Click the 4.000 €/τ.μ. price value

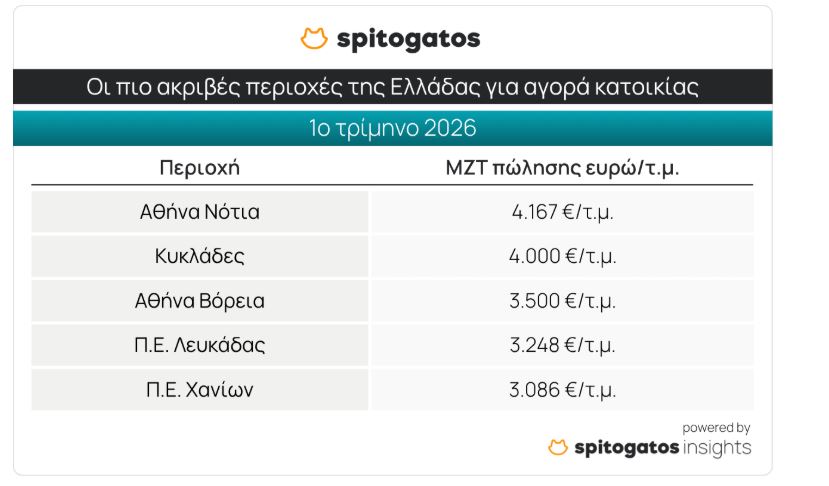click(562, 256)
